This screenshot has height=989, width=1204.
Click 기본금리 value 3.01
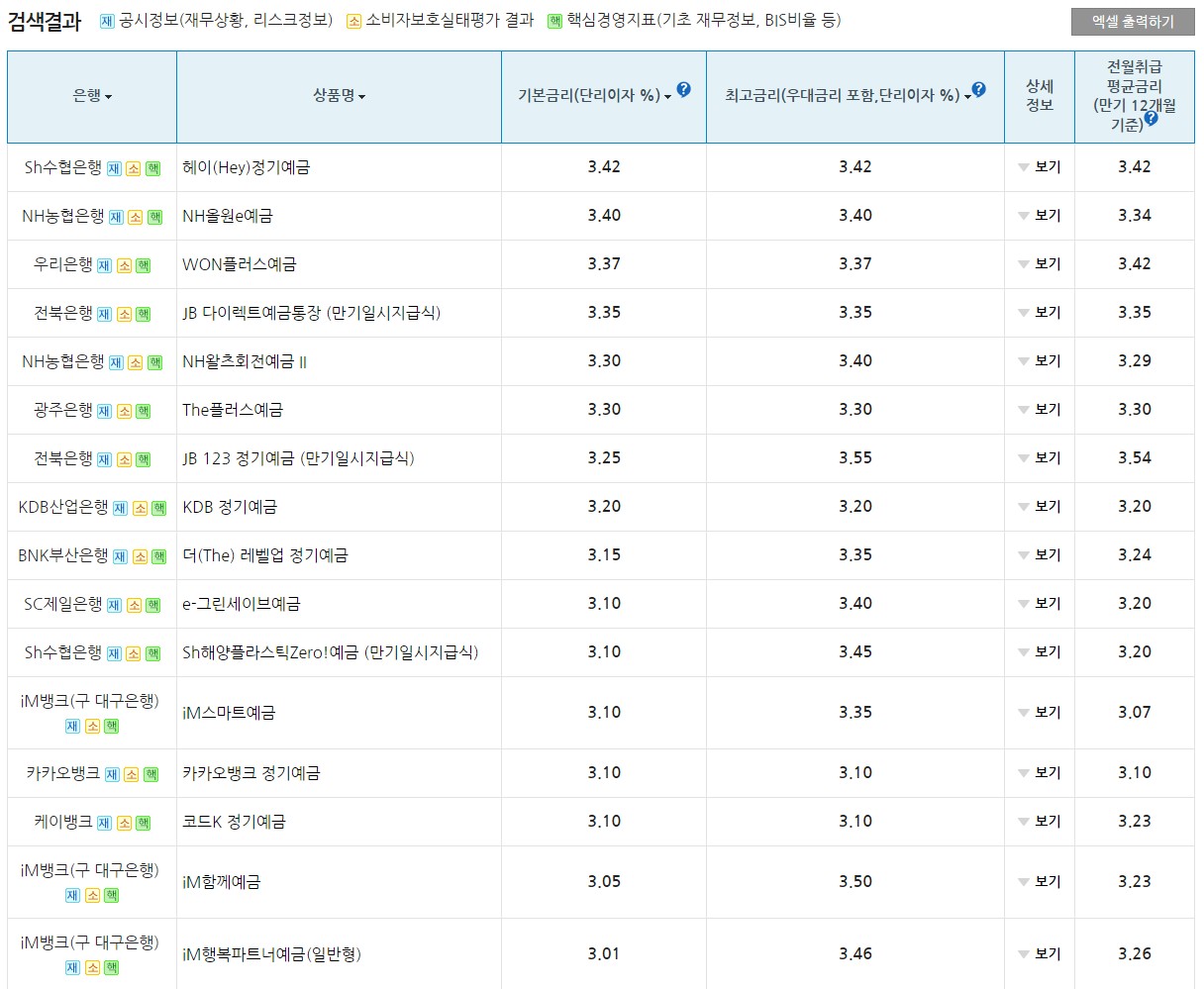[604, 954]
